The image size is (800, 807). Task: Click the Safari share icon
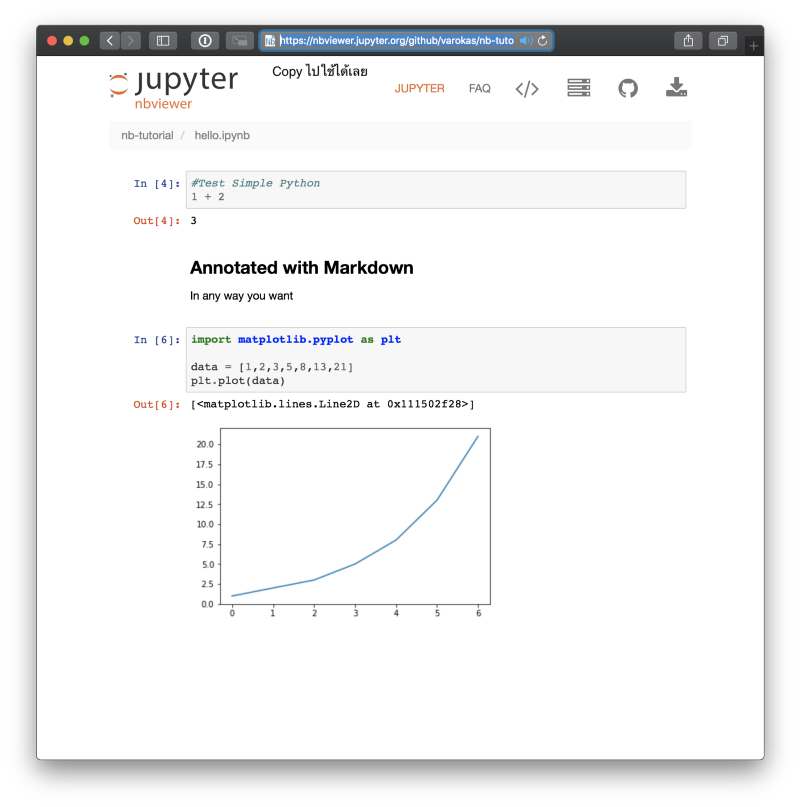pos(688,41)
